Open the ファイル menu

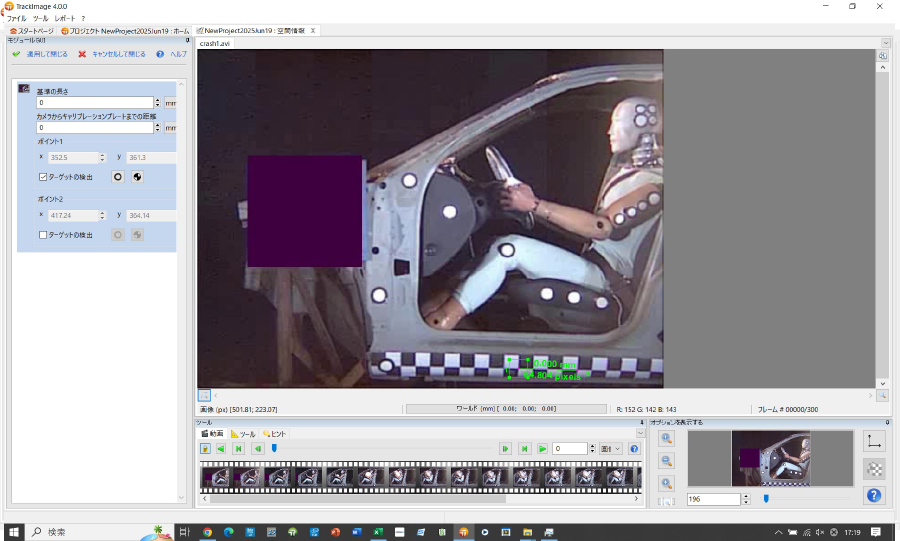pos(17,18)
